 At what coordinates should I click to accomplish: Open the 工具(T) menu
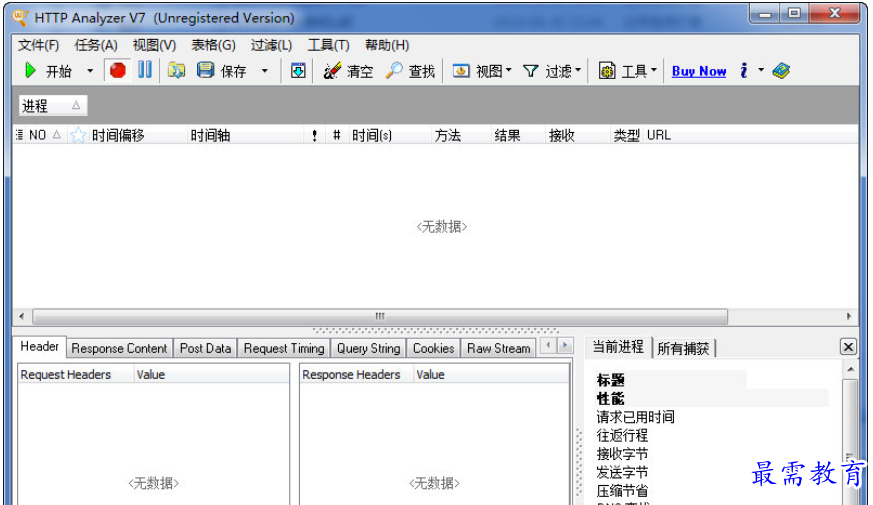328,45
